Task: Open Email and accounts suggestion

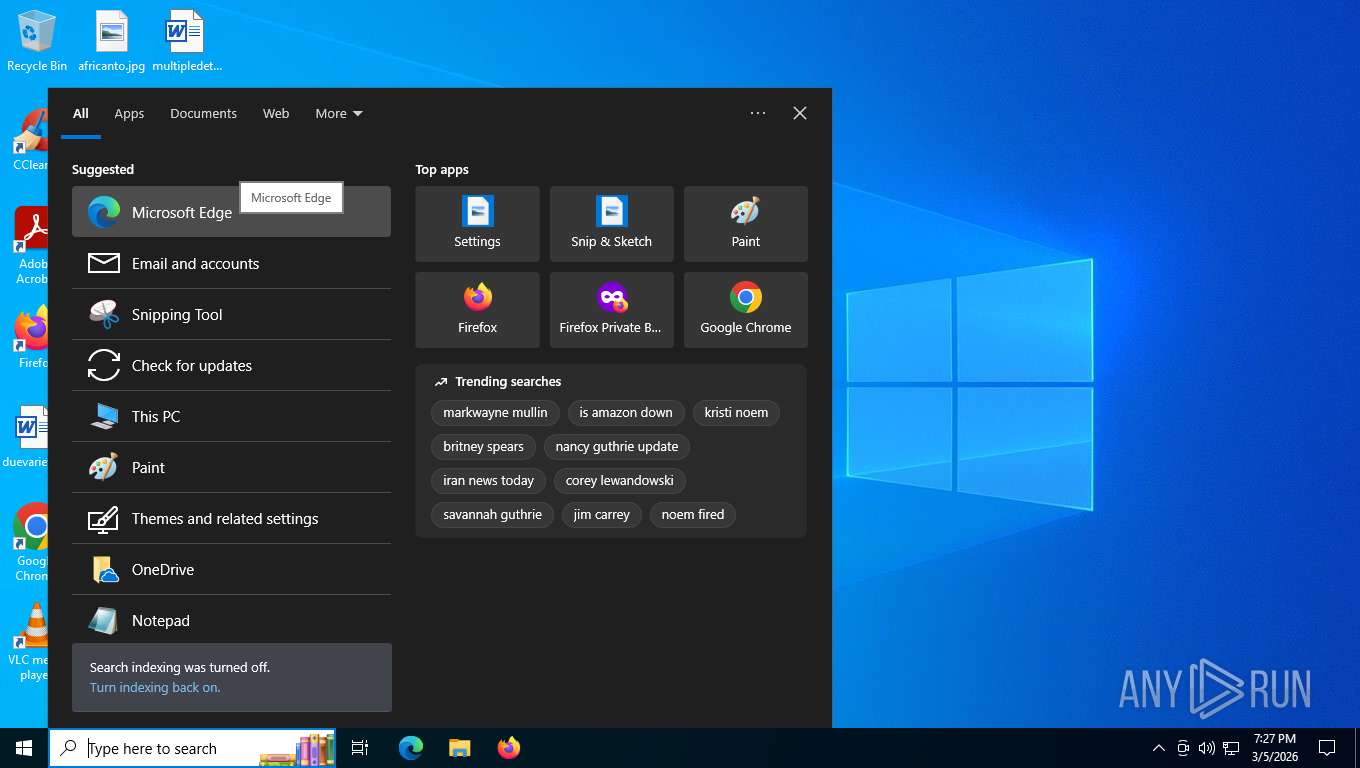Action: (231, 263)
